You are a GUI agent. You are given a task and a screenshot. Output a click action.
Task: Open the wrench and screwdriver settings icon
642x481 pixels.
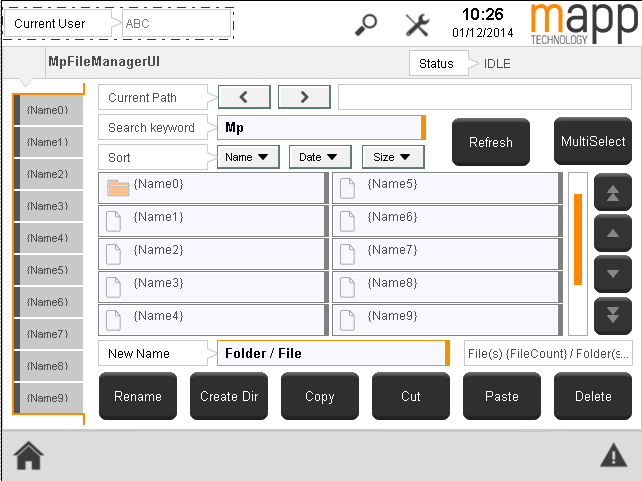pyautogui.click(x=417, y=25)
